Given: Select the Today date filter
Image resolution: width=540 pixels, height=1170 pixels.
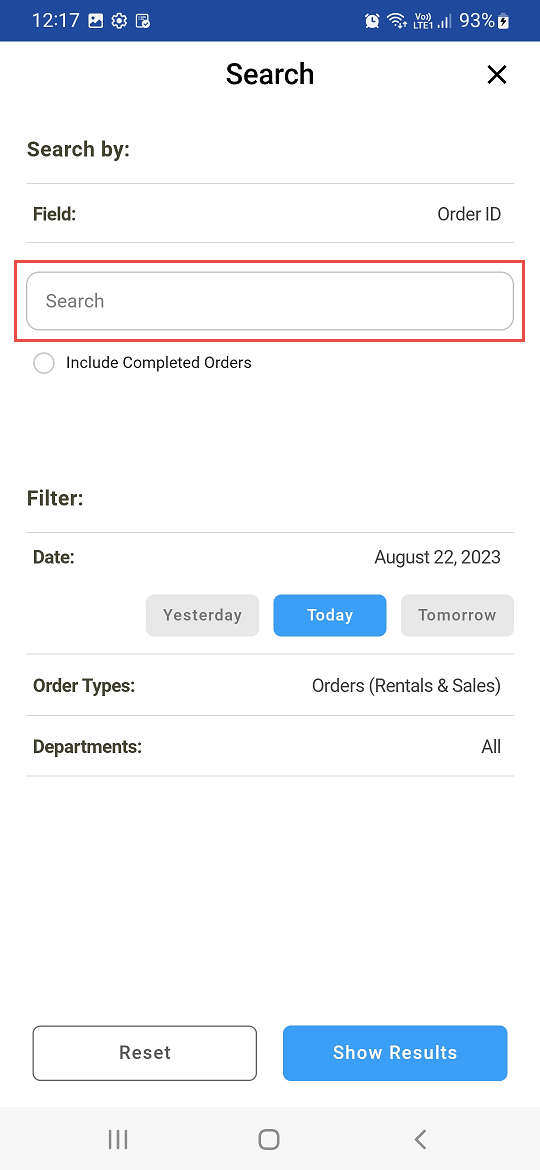Looking at the screenshot, I should point(330,616).
